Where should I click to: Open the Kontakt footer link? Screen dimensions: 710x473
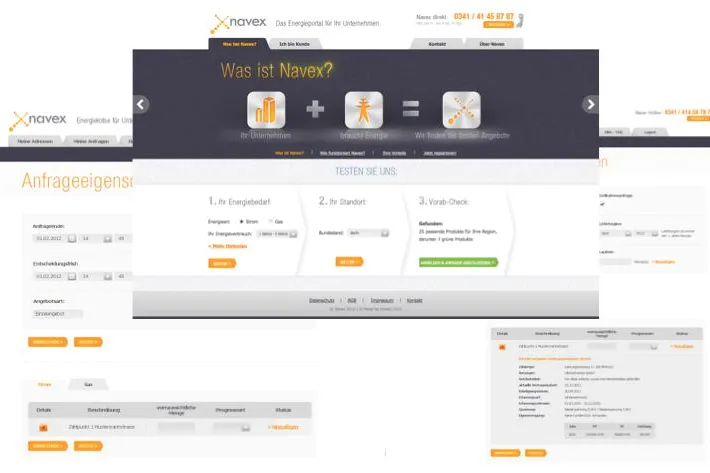(414, 301)
